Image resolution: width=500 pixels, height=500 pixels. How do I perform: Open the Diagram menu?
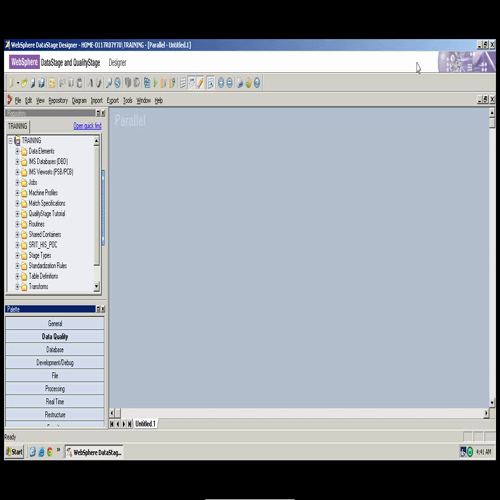pos(79,100)
